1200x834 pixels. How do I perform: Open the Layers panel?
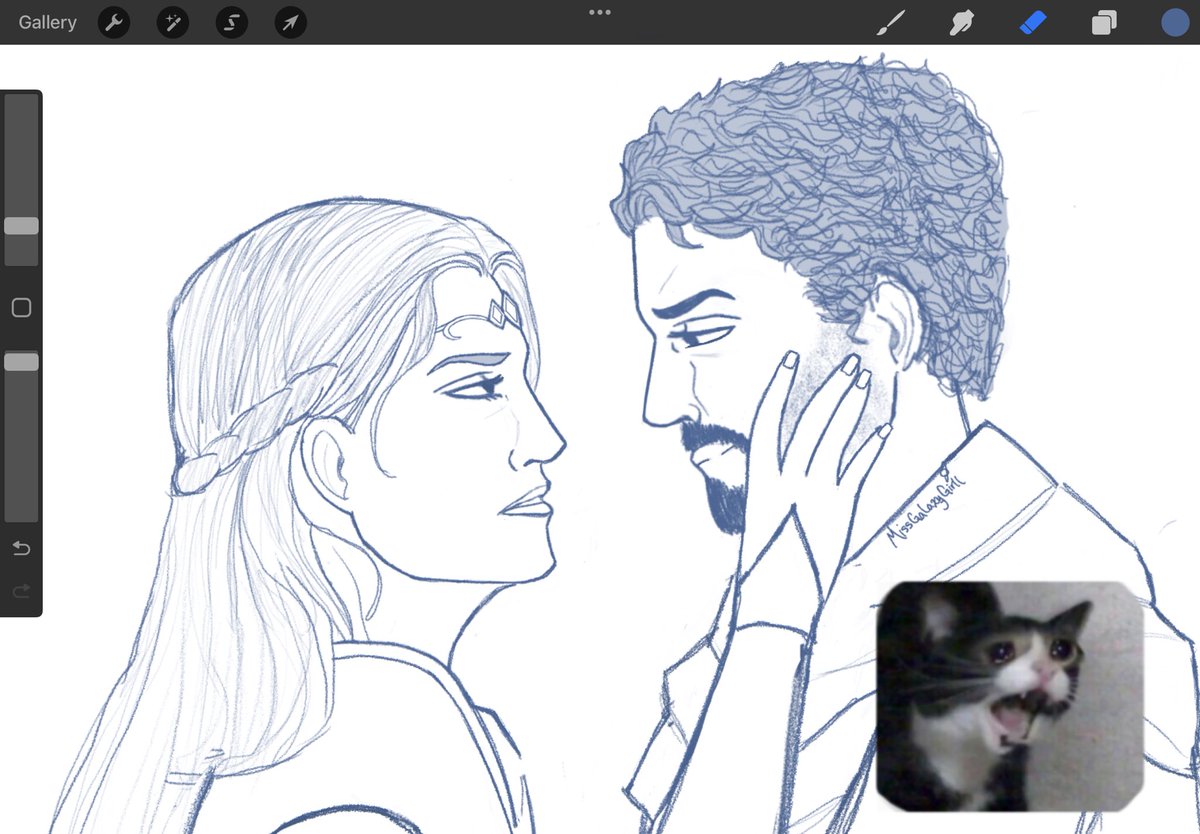click(x=1104, y=22)
